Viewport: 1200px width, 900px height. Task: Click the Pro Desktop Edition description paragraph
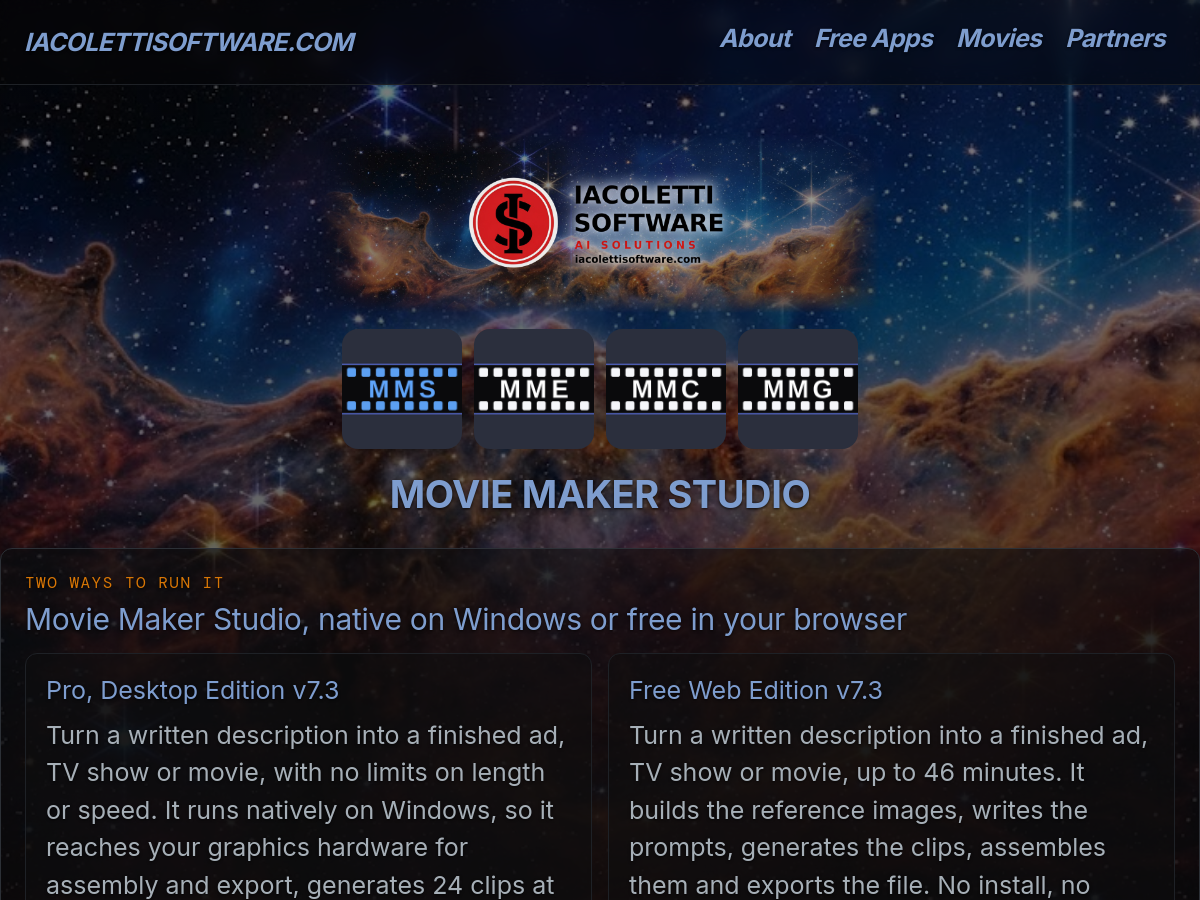(x=308, y=810)
